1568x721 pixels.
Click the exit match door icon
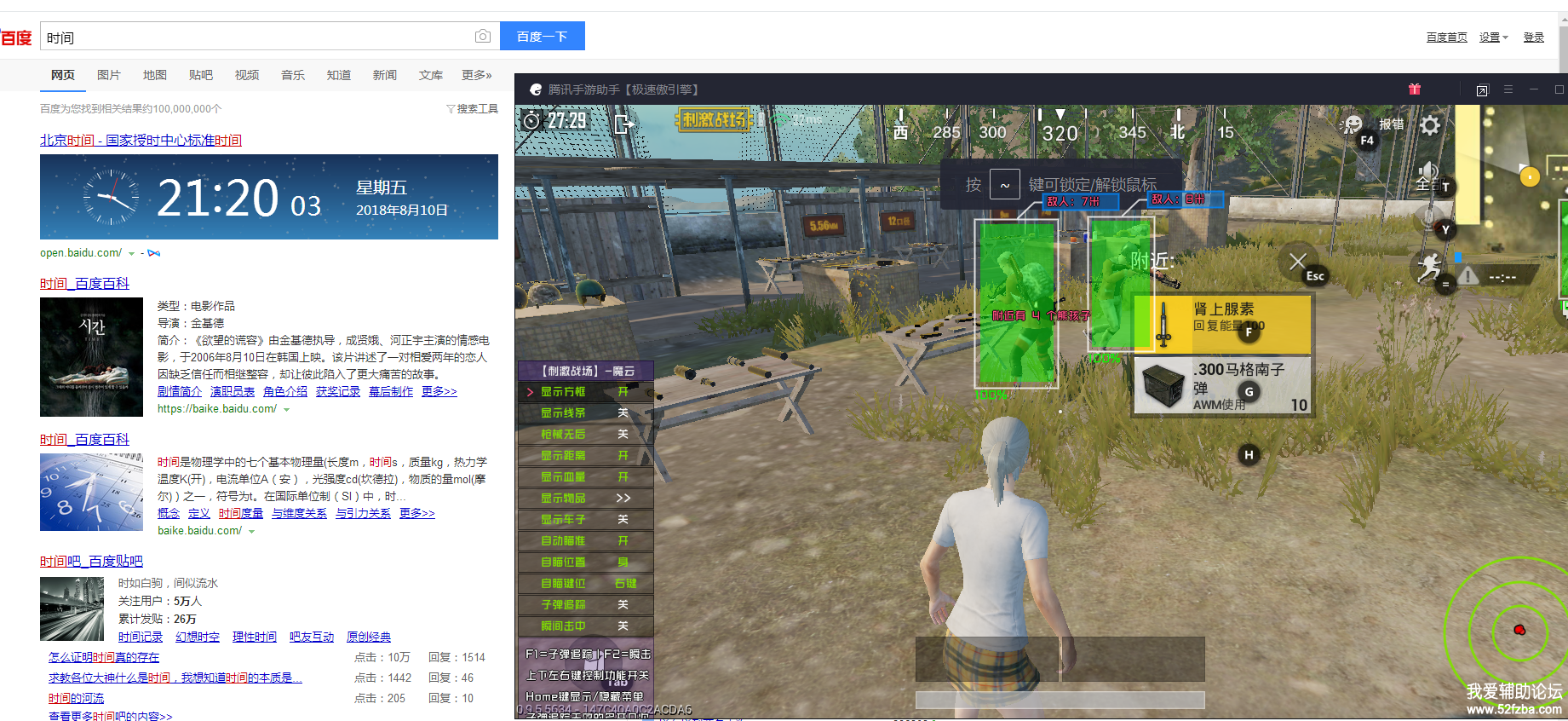pos(623,124)
